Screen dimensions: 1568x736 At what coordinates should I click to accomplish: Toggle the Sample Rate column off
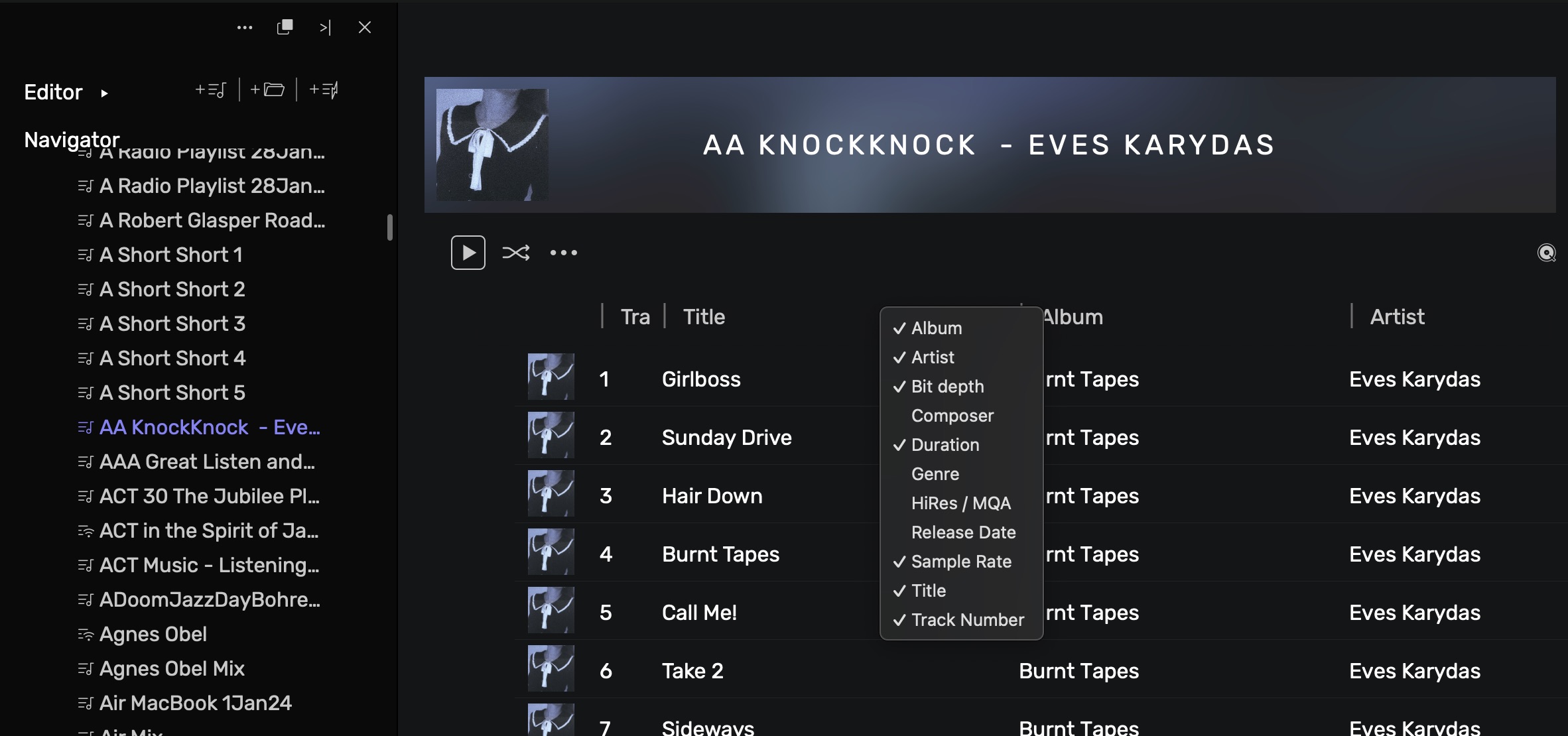960,562
